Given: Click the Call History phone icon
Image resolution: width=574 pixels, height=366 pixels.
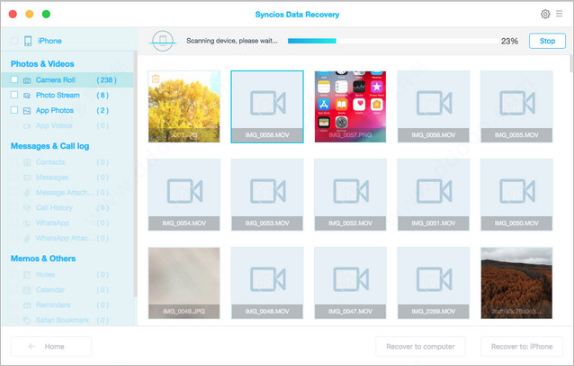Looking at the screenshot, I should (27, 208).
